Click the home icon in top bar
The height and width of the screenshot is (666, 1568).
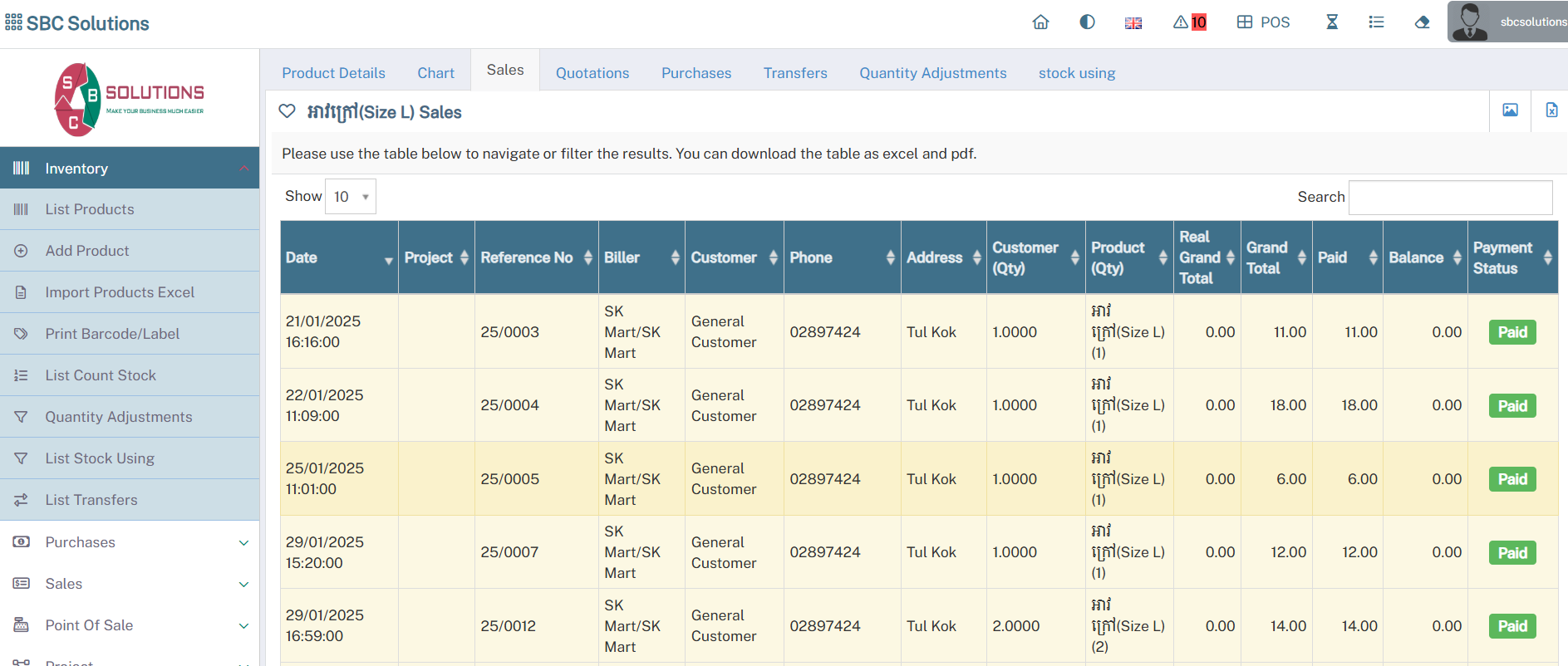(1040, 22)
